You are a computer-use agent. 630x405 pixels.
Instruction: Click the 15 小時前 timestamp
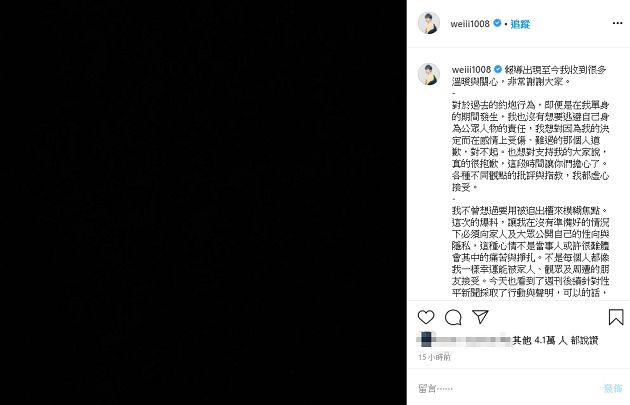[x=434, y=357]
